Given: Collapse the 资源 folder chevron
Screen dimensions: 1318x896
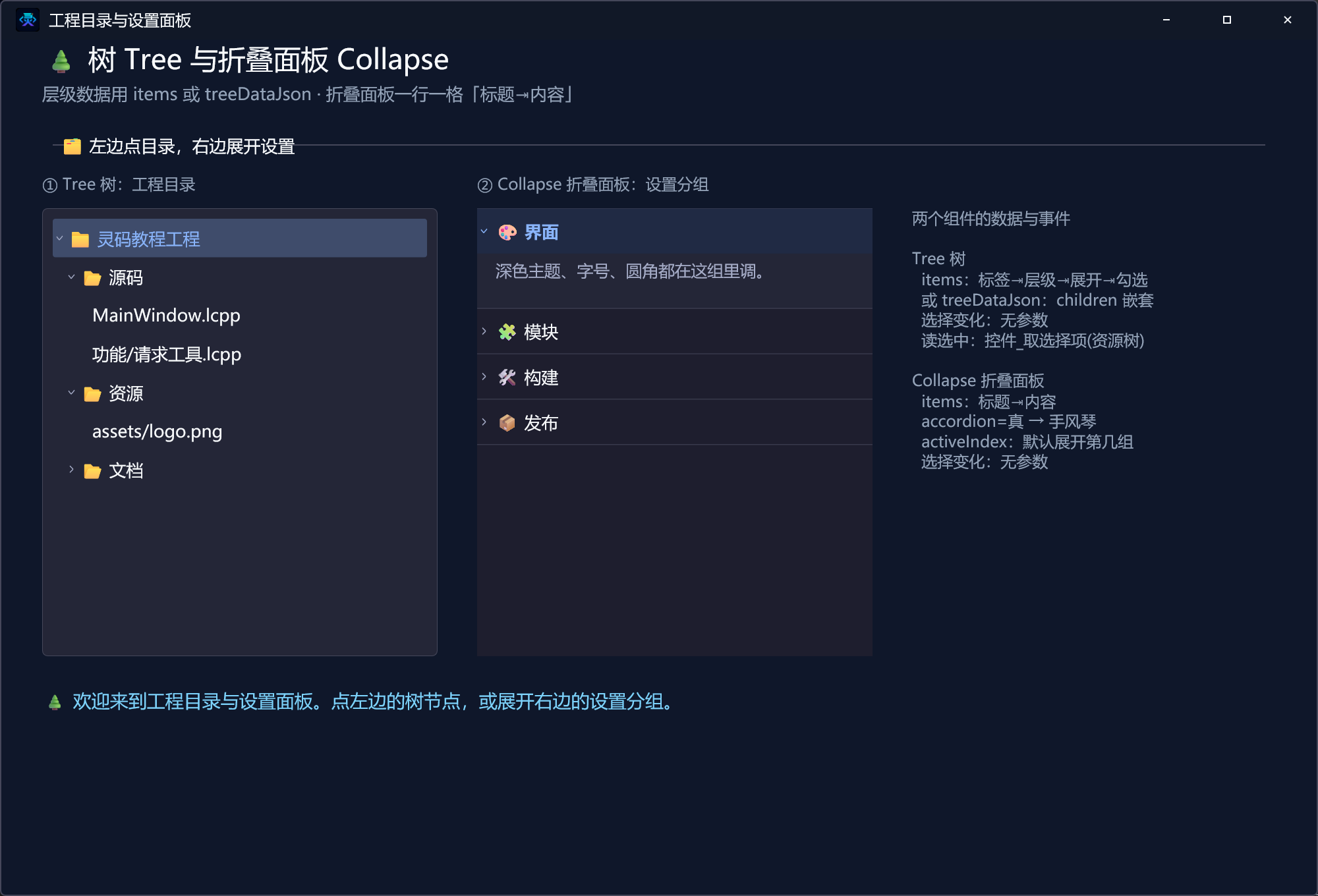Looking at the screenshot, I should pyautogui.click(x=72, y=393).
